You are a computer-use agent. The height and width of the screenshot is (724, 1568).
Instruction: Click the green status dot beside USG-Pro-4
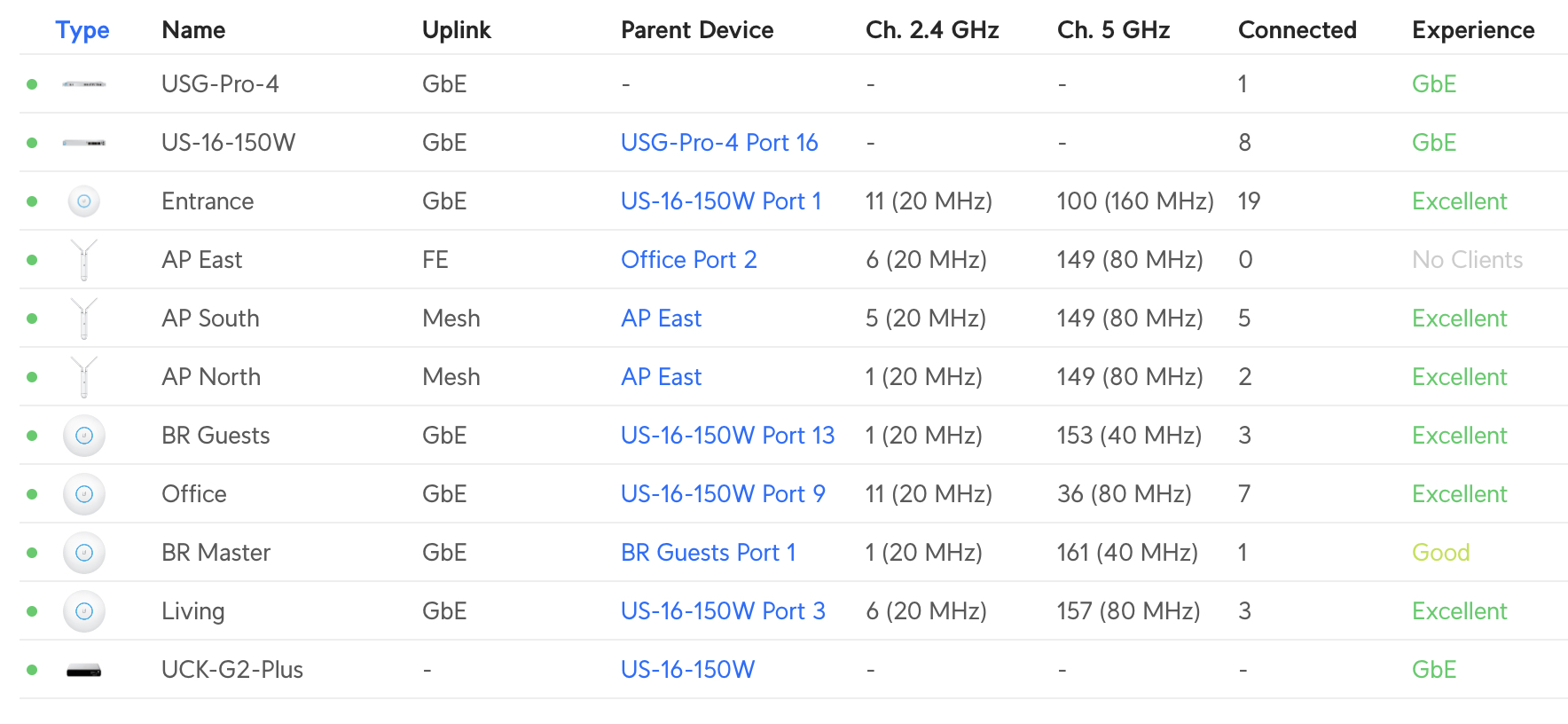32,83
